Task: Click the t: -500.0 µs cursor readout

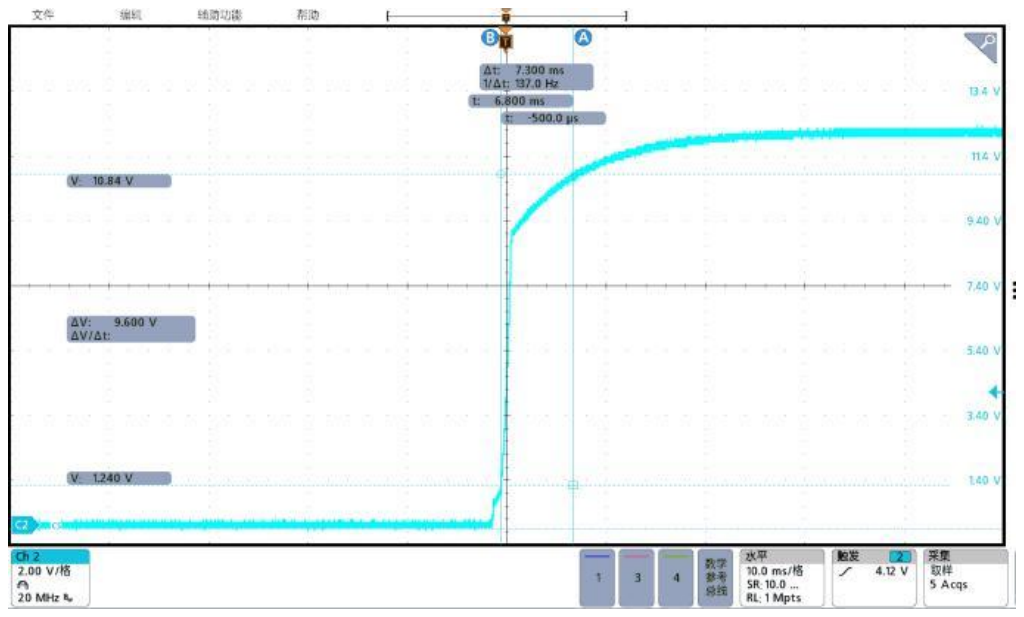Action: pos(553,118)
